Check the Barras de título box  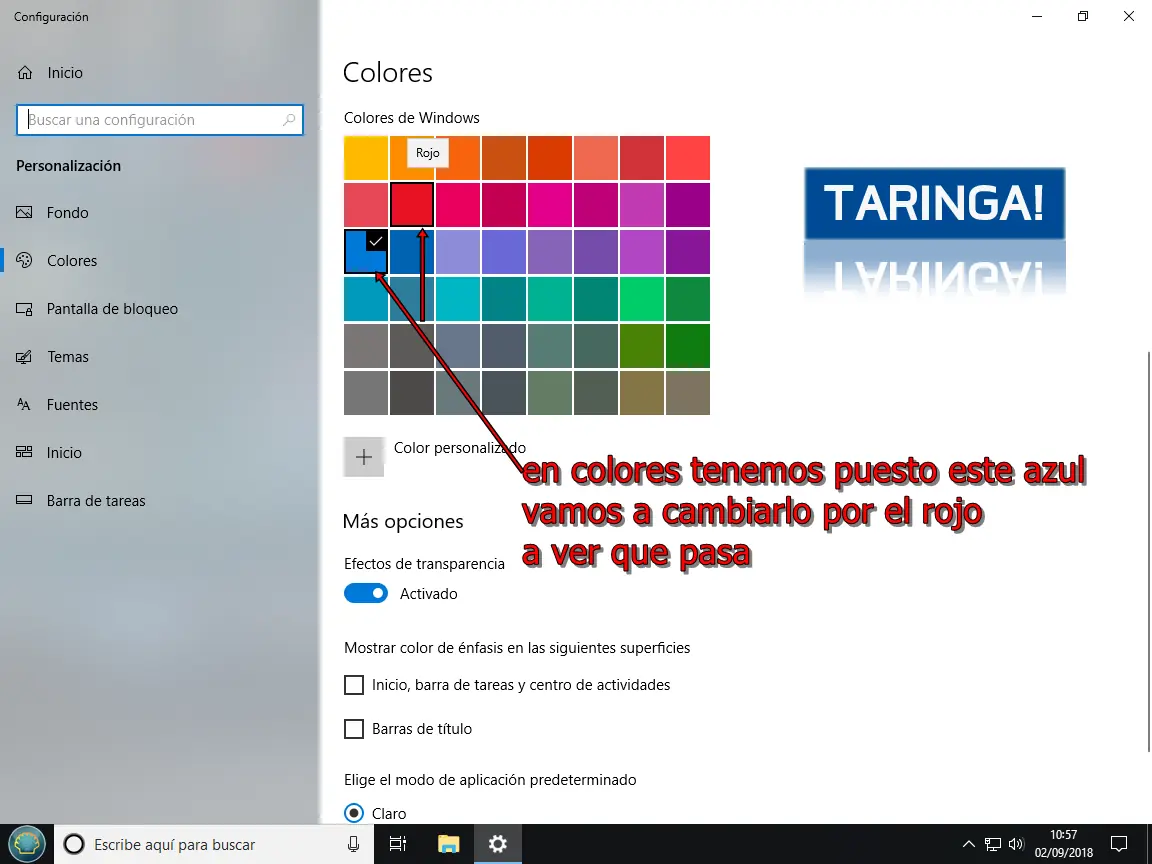pyautogui.click(x=354, y=729)
